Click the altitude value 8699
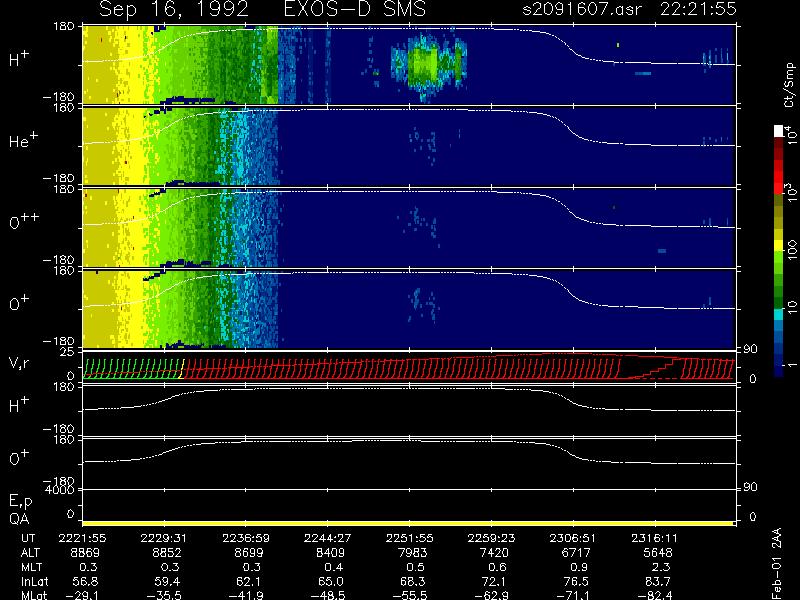The width and height of the screenshot is (800, 600). (248, 553)
